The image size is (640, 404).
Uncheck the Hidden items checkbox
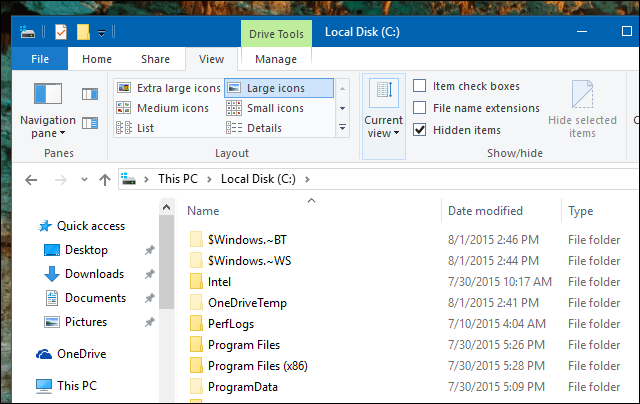[x=420, y=130]
